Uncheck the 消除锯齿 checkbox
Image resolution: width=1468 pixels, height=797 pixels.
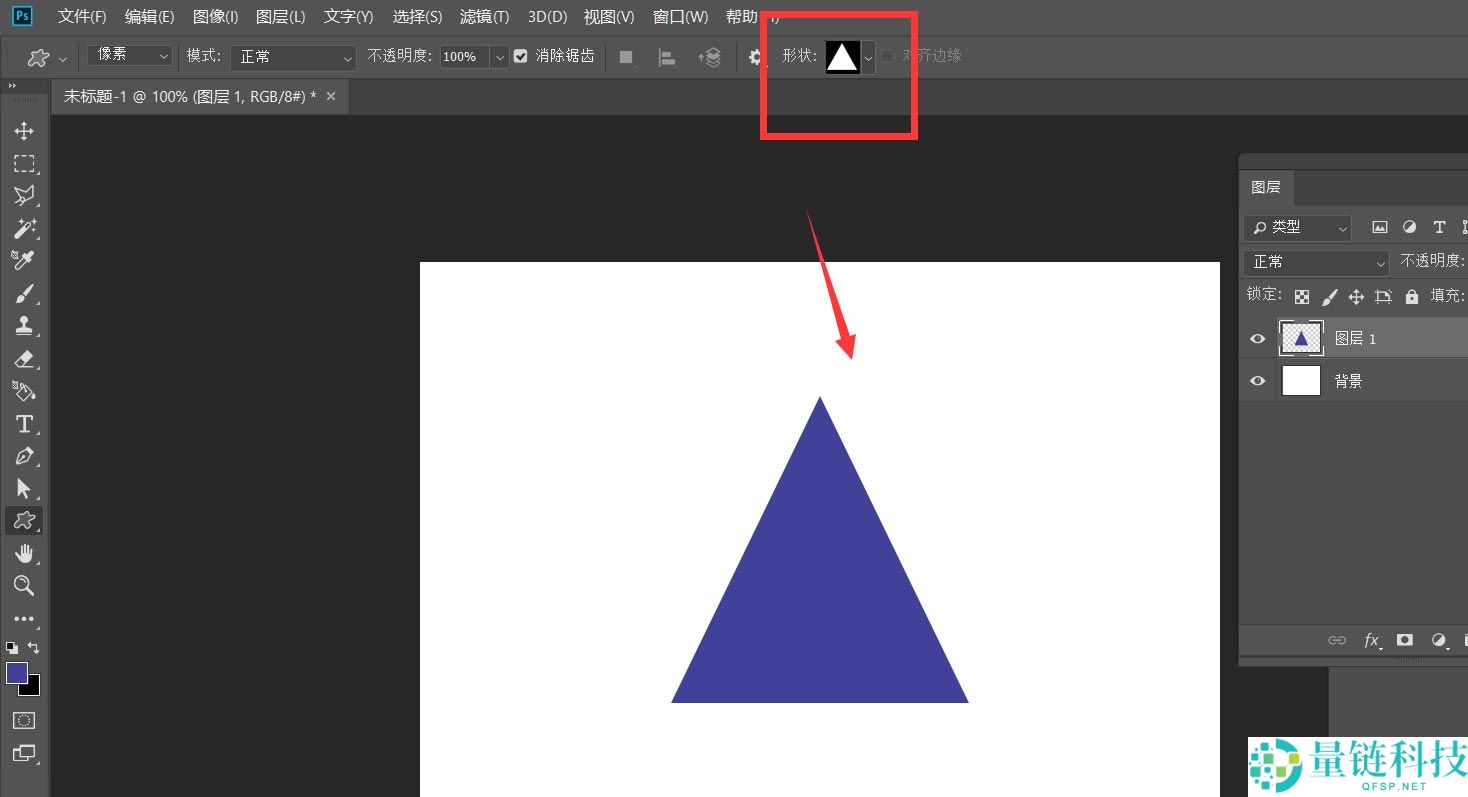click(520, 56)
